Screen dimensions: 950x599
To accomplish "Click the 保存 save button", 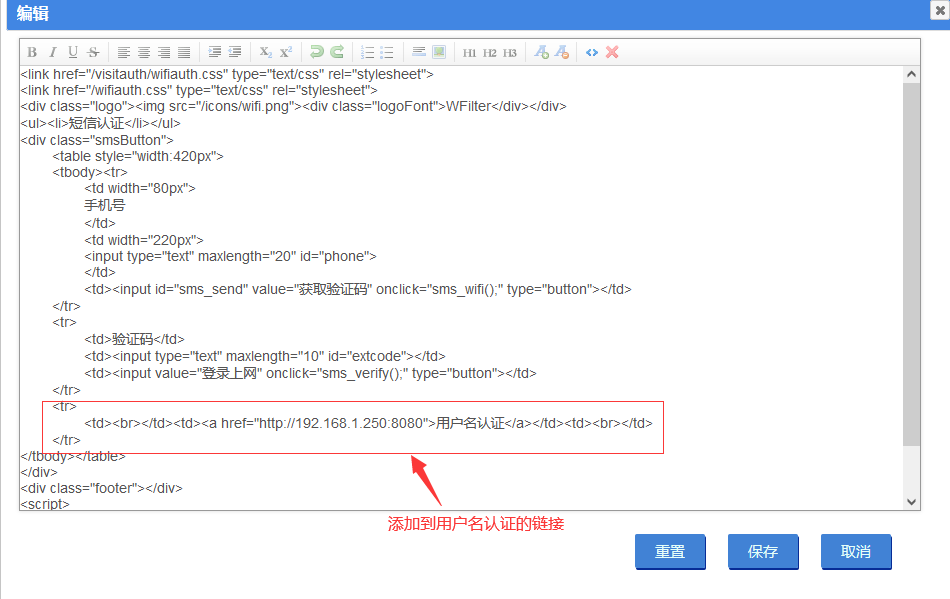I will 763,552.
